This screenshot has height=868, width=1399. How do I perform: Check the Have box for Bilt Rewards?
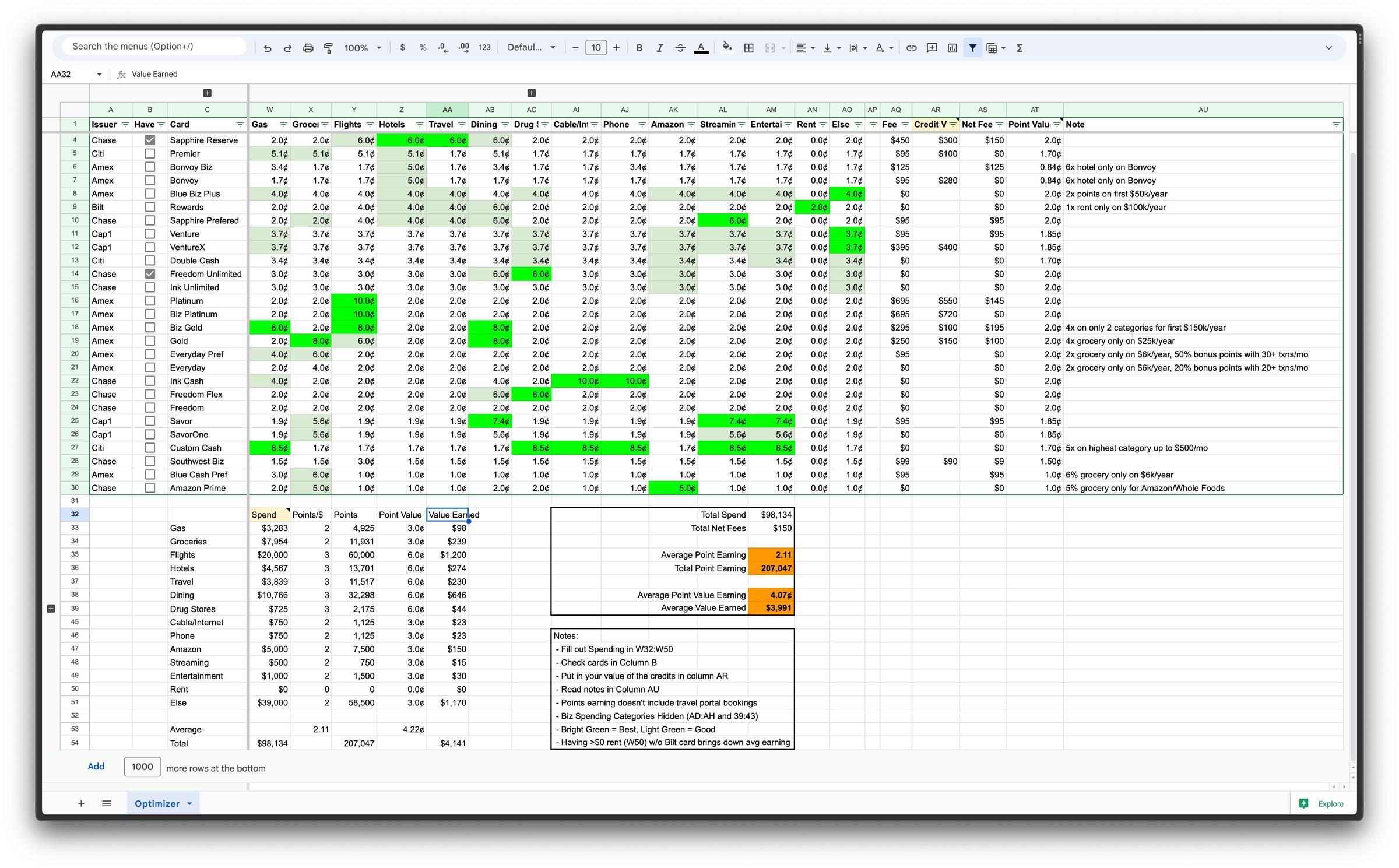click(x=150, y=207)
